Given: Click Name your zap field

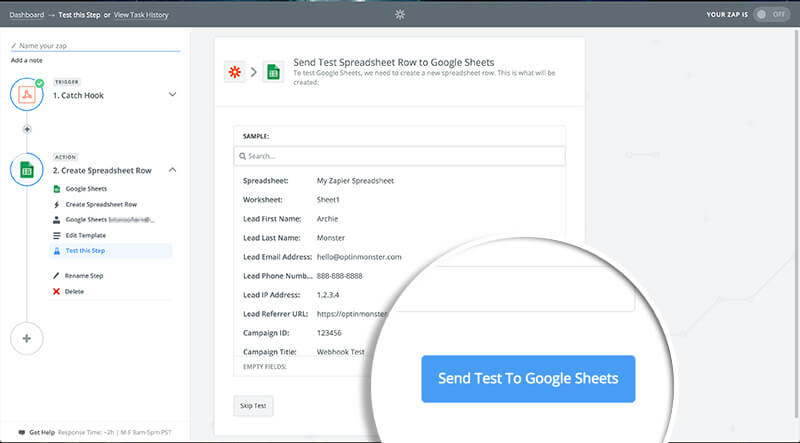Looking at the screenshot, I should (96, 45).
